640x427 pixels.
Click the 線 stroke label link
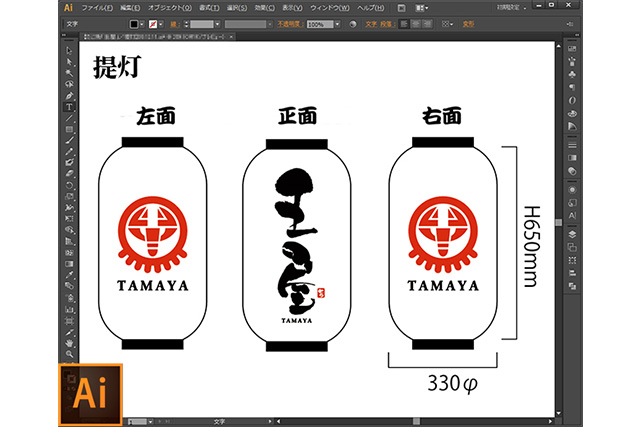(x=175, y=24)
